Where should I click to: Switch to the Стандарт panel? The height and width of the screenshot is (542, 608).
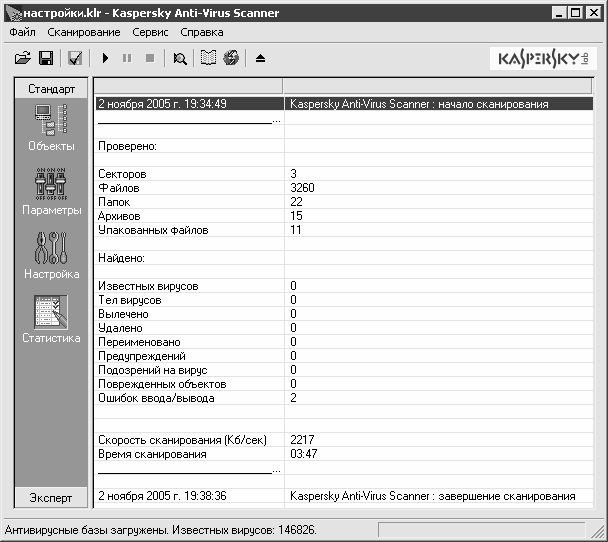pyautogui.click(x=51, y=89)
